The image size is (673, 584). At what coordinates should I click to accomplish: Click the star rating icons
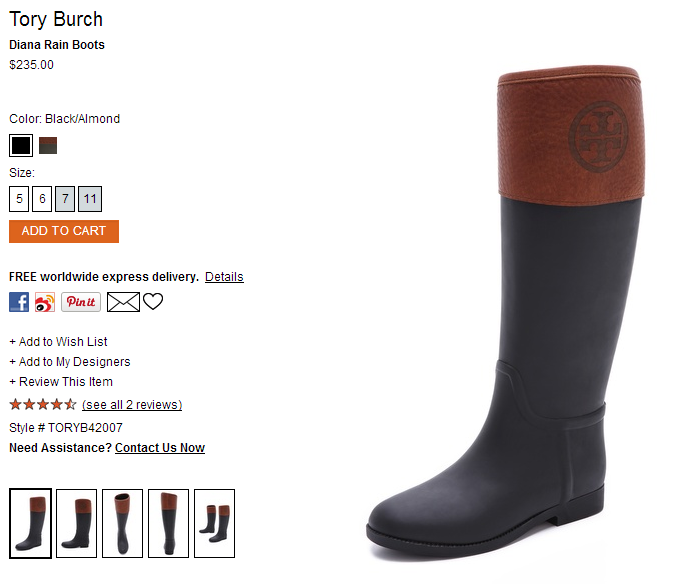42,404
